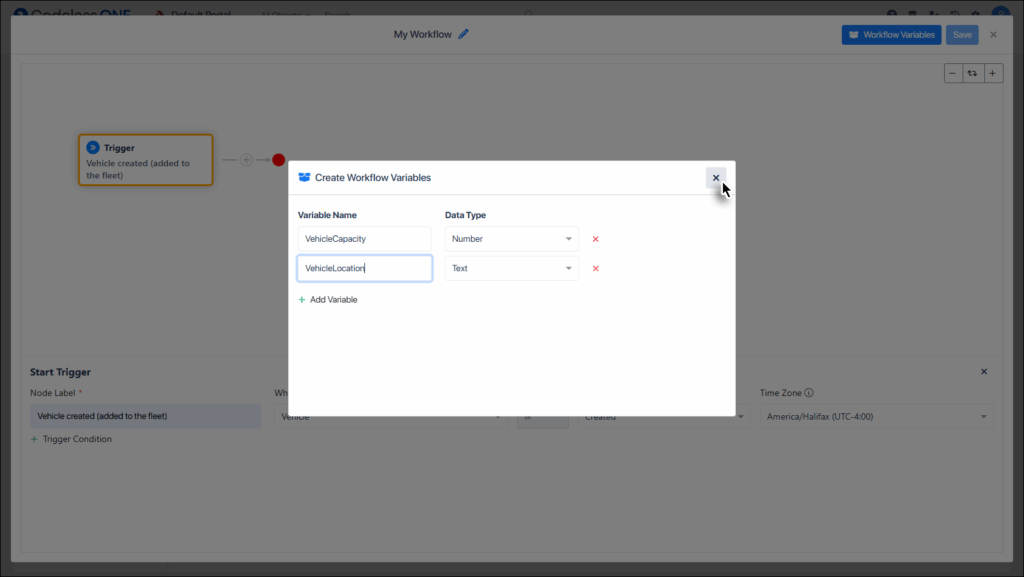
Task: Open the Time Zone dropdown
Action: [875, 416]
